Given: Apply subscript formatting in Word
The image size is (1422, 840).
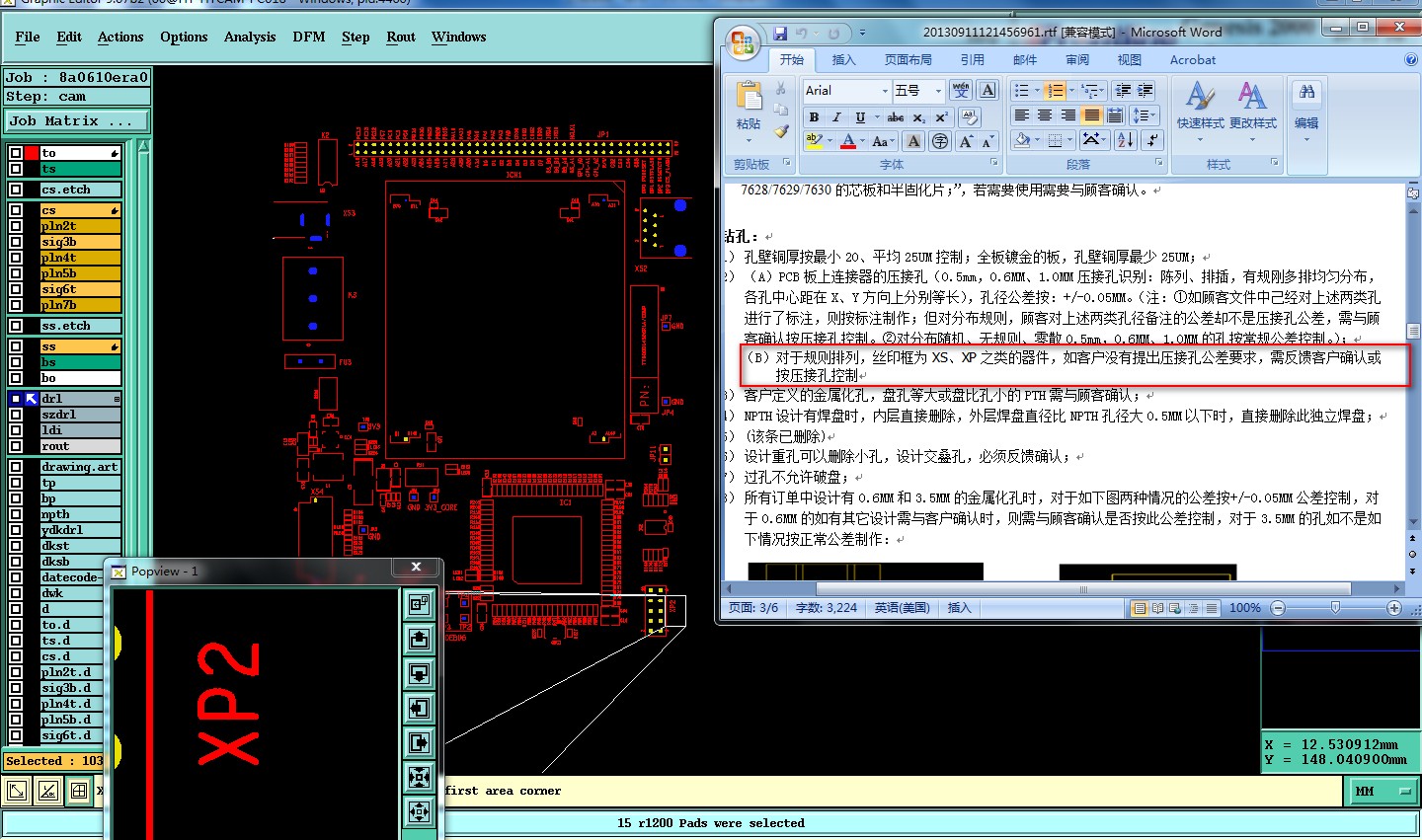Looking at the screenshot, I should coord(918,117).
